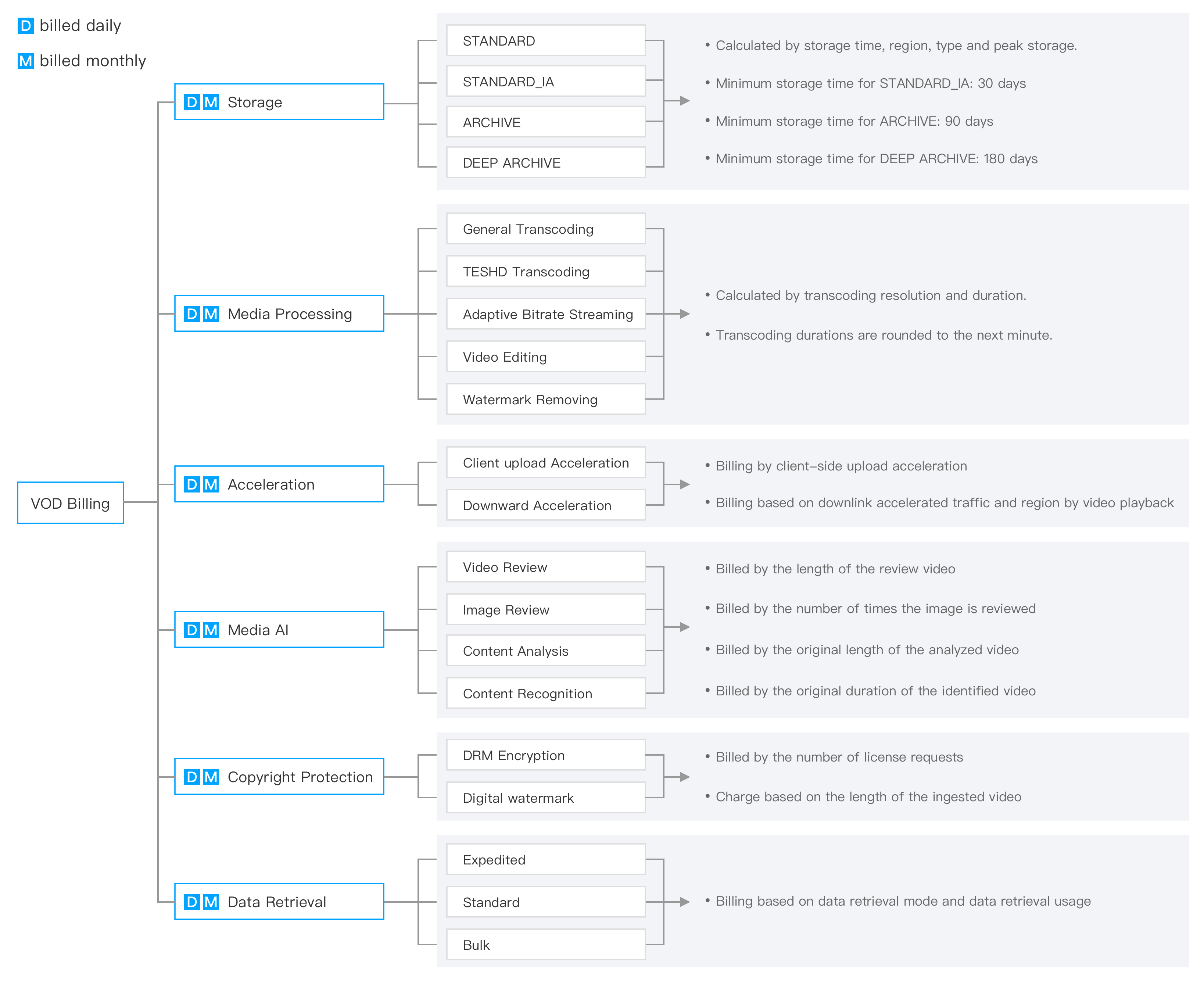Pick the Content Recognition box
This screenshot has width=1204, height=985.
(x=545, y=693)
